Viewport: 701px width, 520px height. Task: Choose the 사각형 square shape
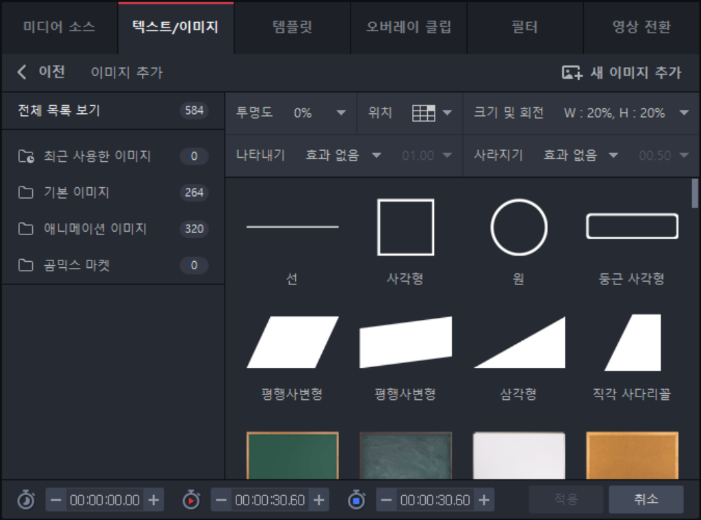pos(405,228)
